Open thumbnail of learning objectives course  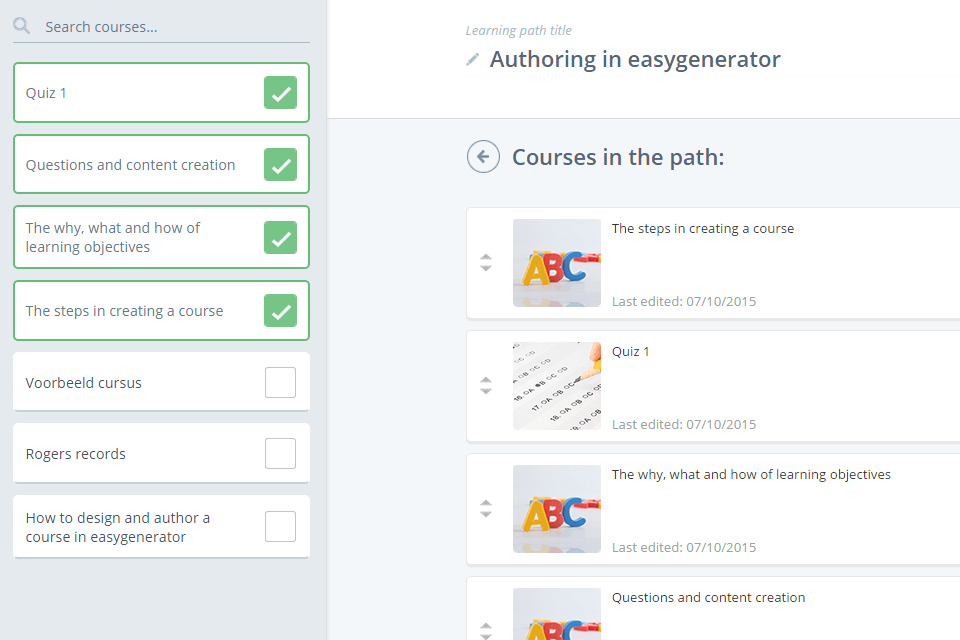click(557, 509)
